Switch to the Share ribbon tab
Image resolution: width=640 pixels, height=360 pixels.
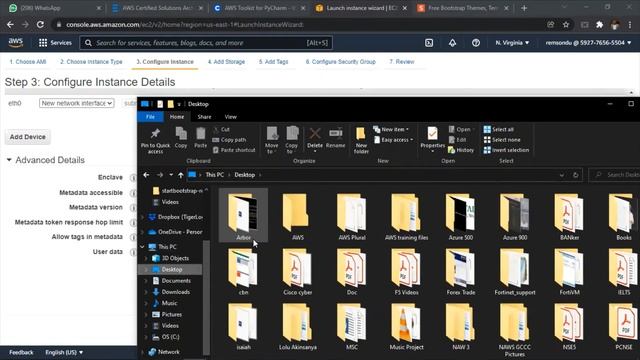point(204,117)
